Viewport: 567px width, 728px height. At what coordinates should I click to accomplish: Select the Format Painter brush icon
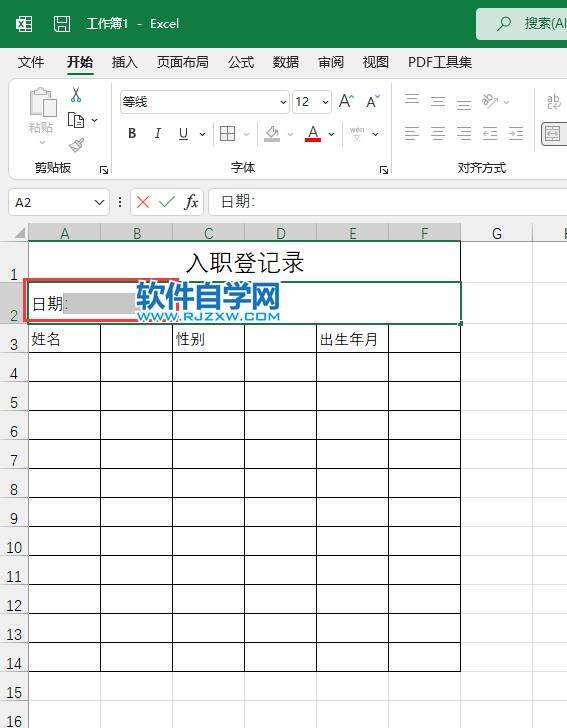[x=77, y=145]
